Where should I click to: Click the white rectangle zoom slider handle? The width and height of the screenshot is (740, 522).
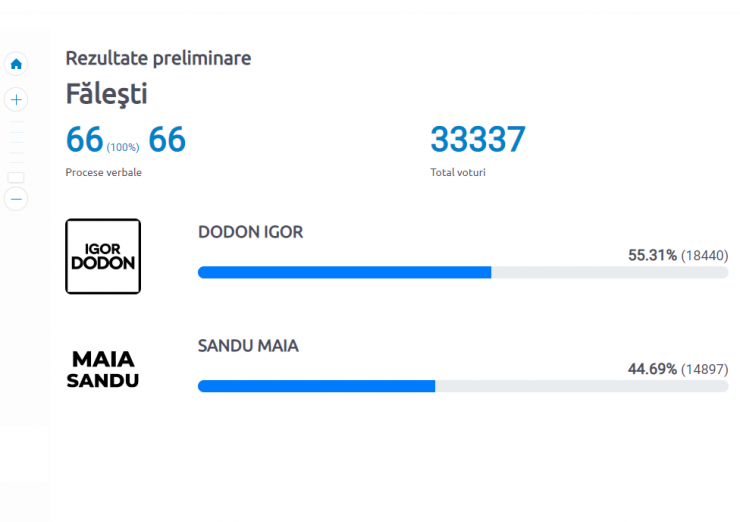16,177
